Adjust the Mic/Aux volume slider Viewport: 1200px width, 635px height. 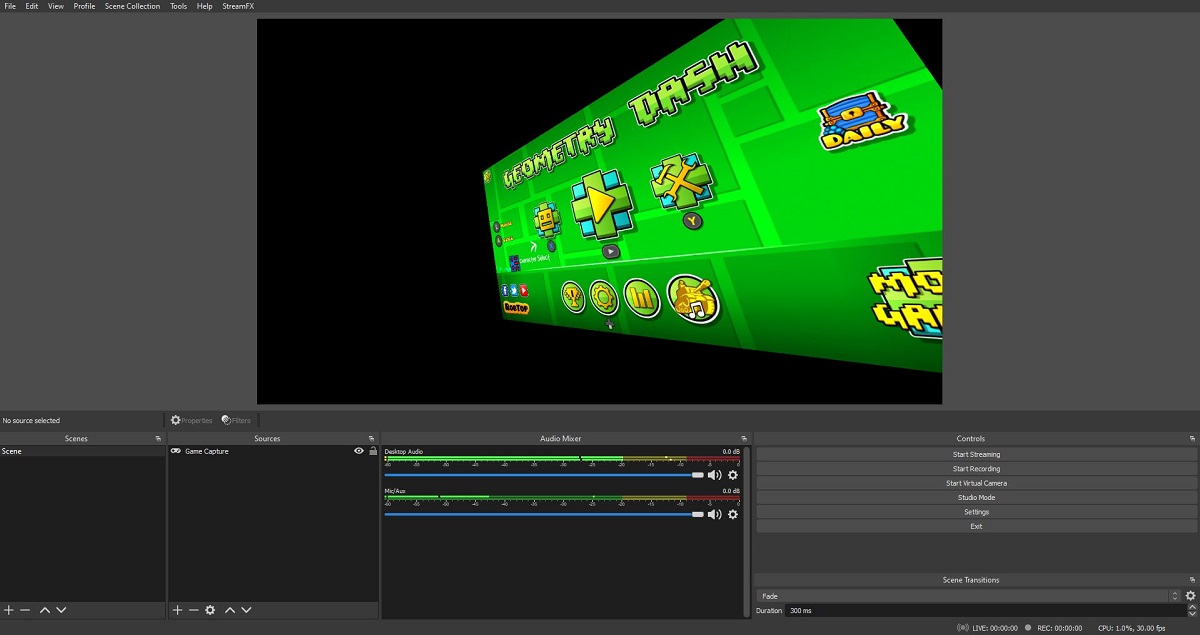pos(544,514)
